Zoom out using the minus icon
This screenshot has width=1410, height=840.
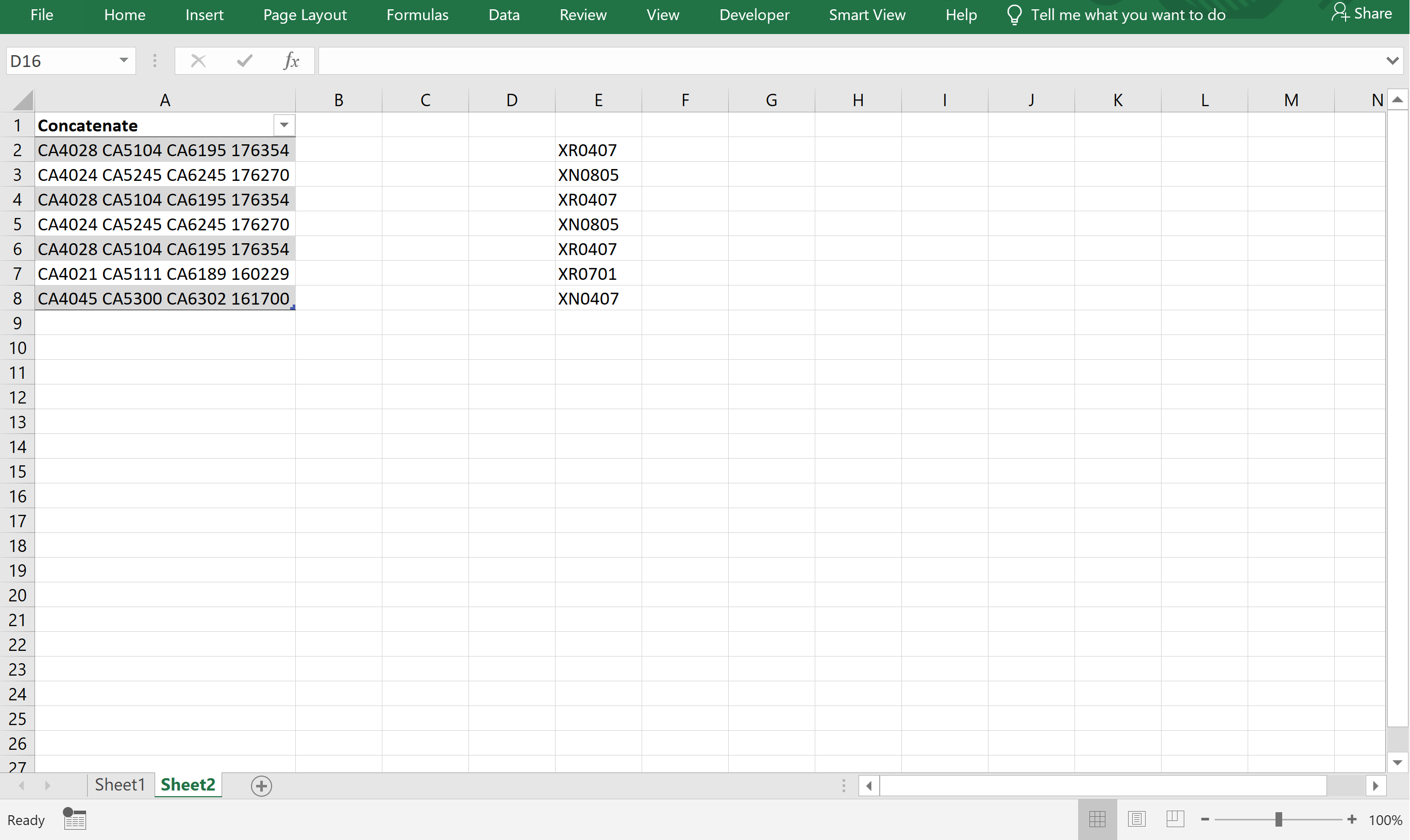(1205, 819)
